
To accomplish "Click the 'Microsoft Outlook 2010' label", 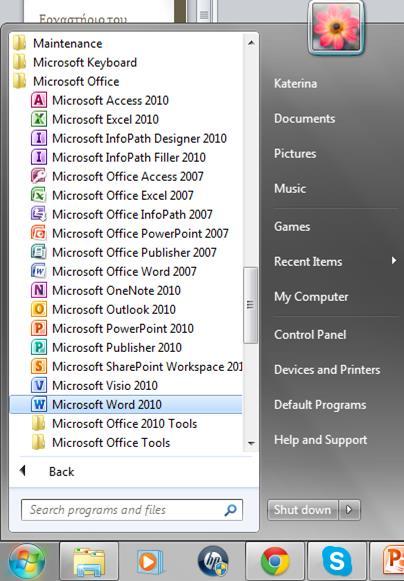I will [x=114, y=309].
